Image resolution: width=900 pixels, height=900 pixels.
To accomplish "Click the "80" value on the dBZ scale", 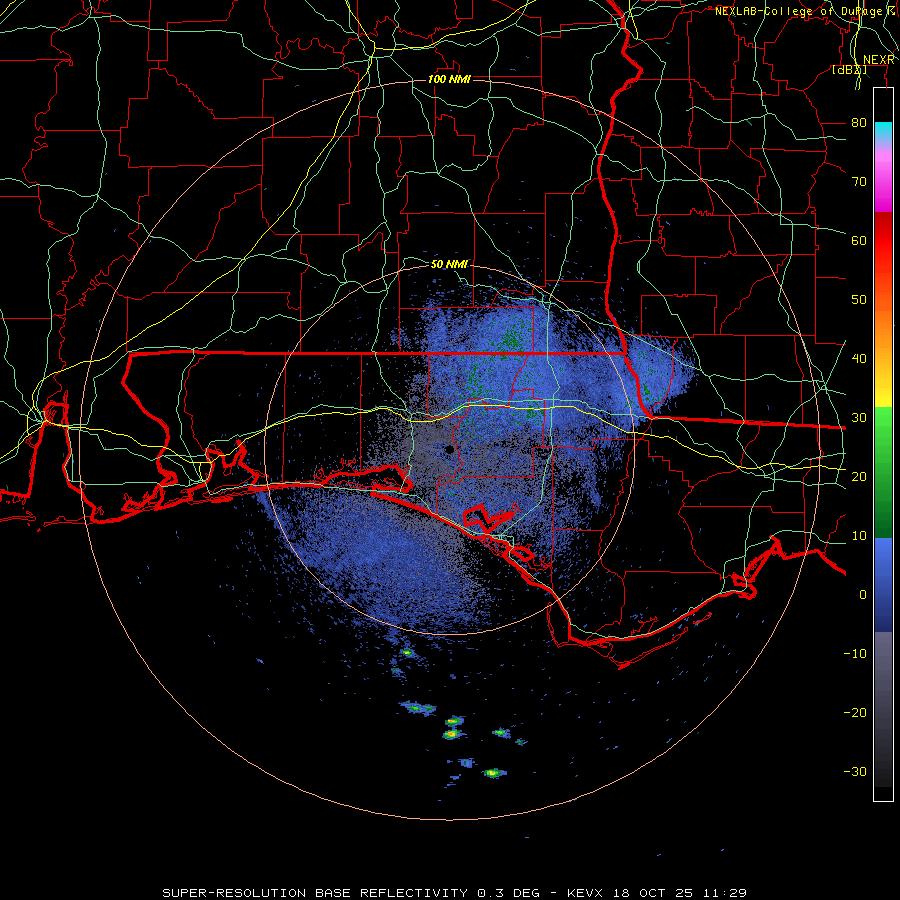I will pyautogui.click(x=859, y=122).
